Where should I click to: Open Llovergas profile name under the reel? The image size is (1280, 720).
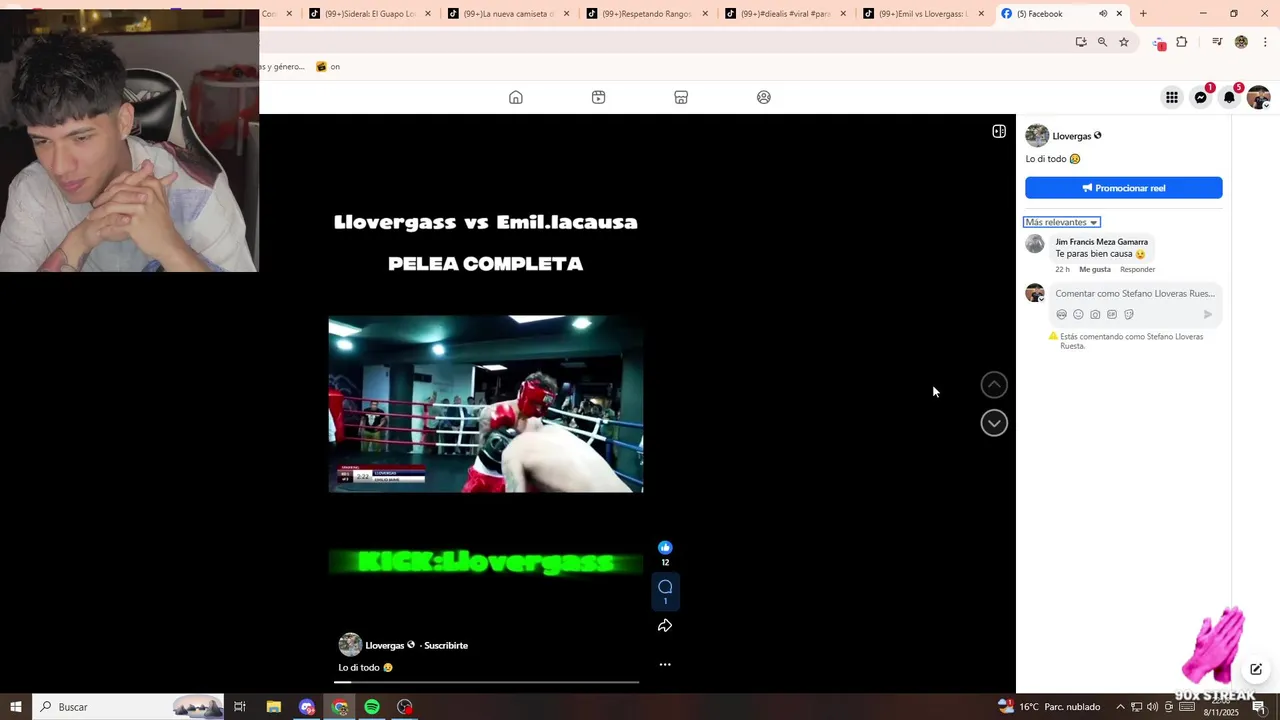(385, 645)
